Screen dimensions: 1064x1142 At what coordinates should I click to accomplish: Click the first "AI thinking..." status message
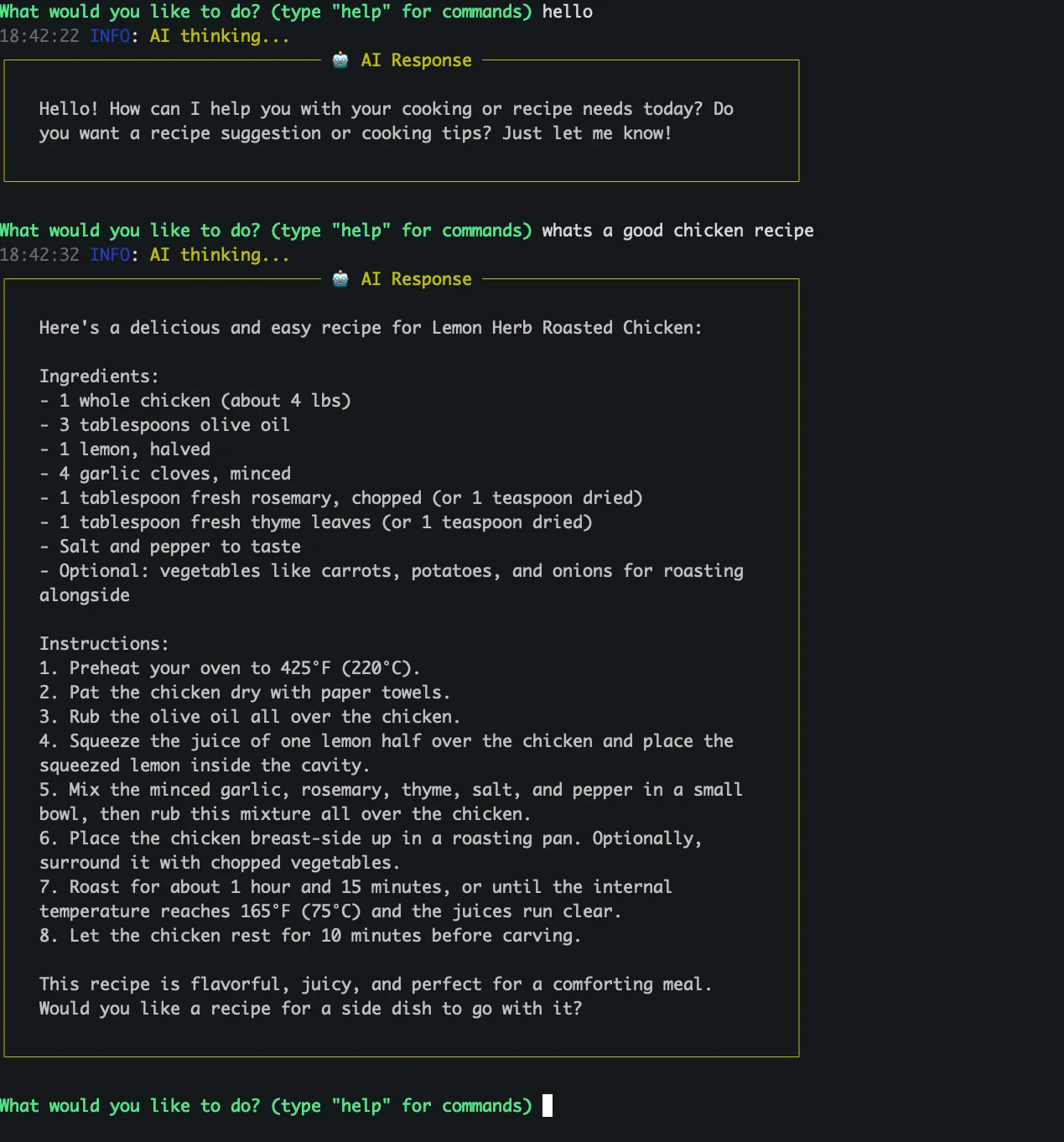(x=220, y=36)
